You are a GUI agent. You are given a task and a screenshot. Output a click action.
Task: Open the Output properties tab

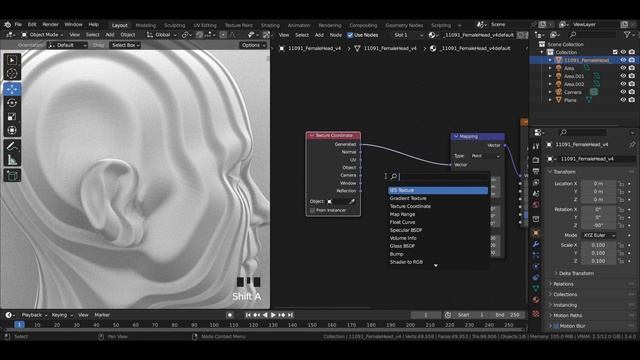click(536, 171)
